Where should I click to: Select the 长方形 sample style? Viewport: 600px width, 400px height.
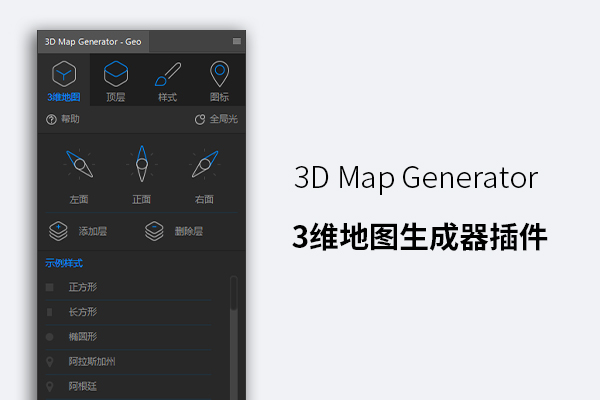pos(128,312)
